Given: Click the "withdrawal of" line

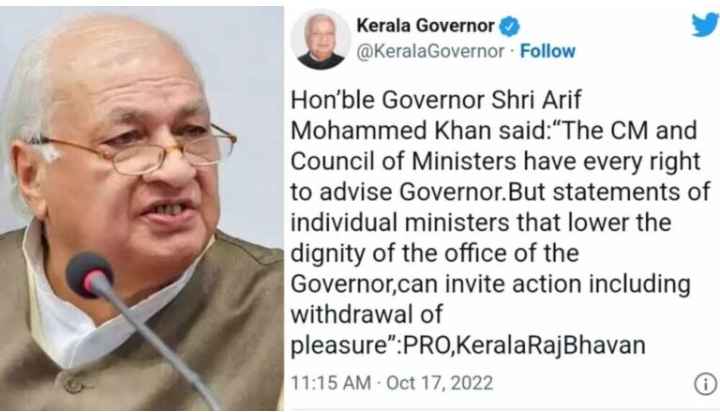Looking at the screenshot, I should (x=366, y=315).
